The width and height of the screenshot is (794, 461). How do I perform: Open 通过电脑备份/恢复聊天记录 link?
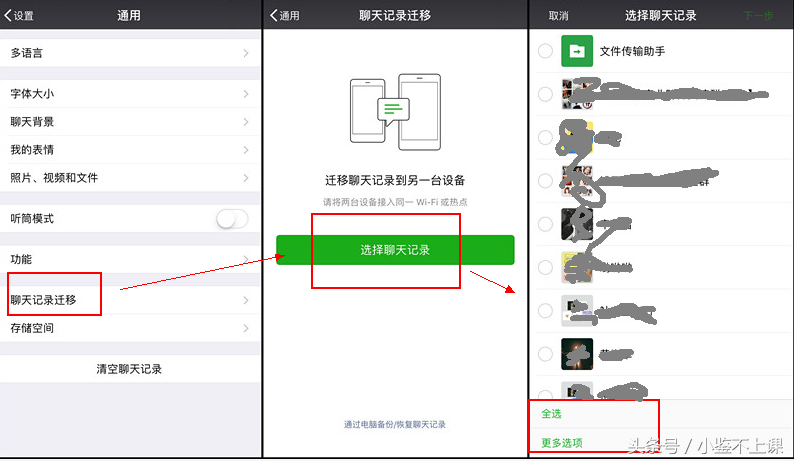point(395,425)
